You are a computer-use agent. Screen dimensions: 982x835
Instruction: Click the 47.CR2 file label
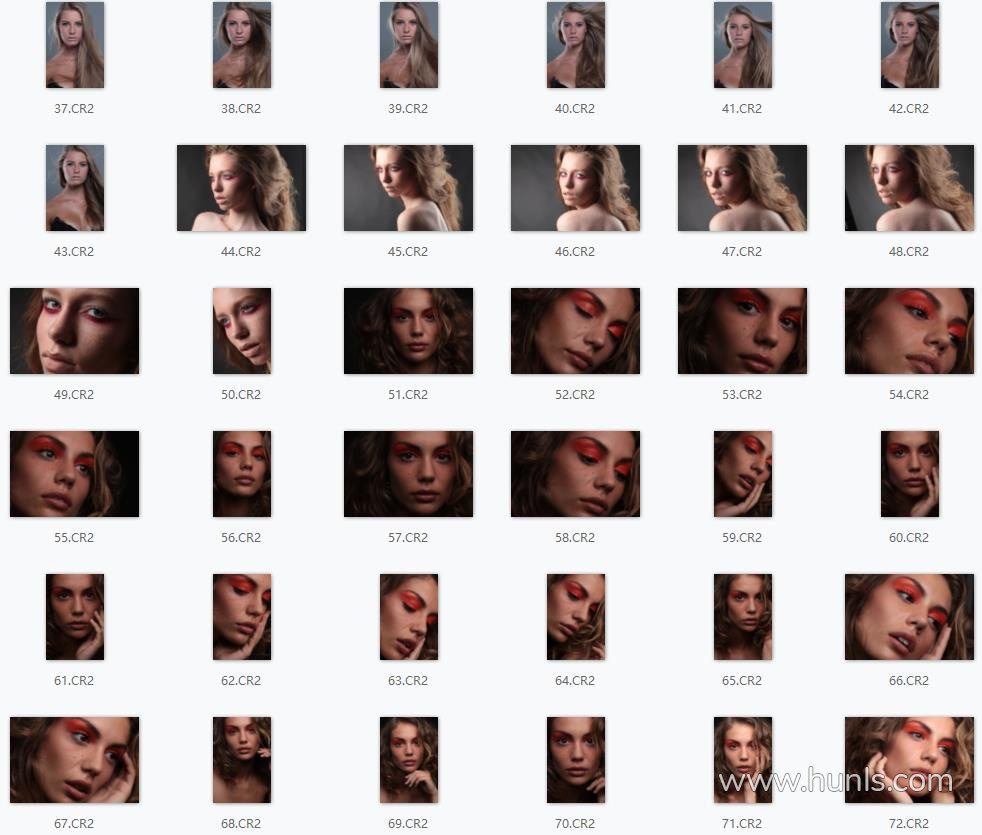tap(742, 252)
